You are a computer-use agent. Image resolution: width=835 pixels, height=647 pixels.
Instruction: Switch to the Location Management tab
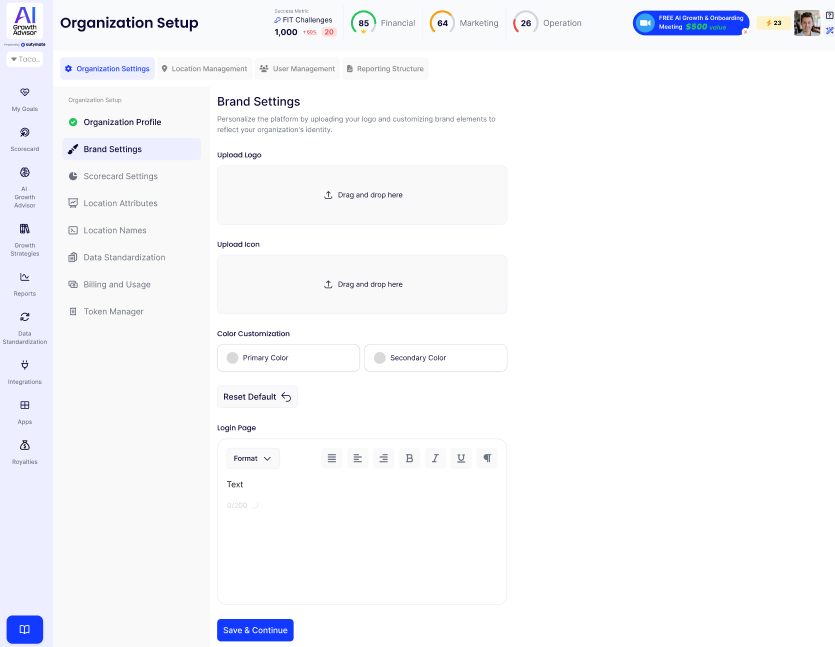point(203,69)
